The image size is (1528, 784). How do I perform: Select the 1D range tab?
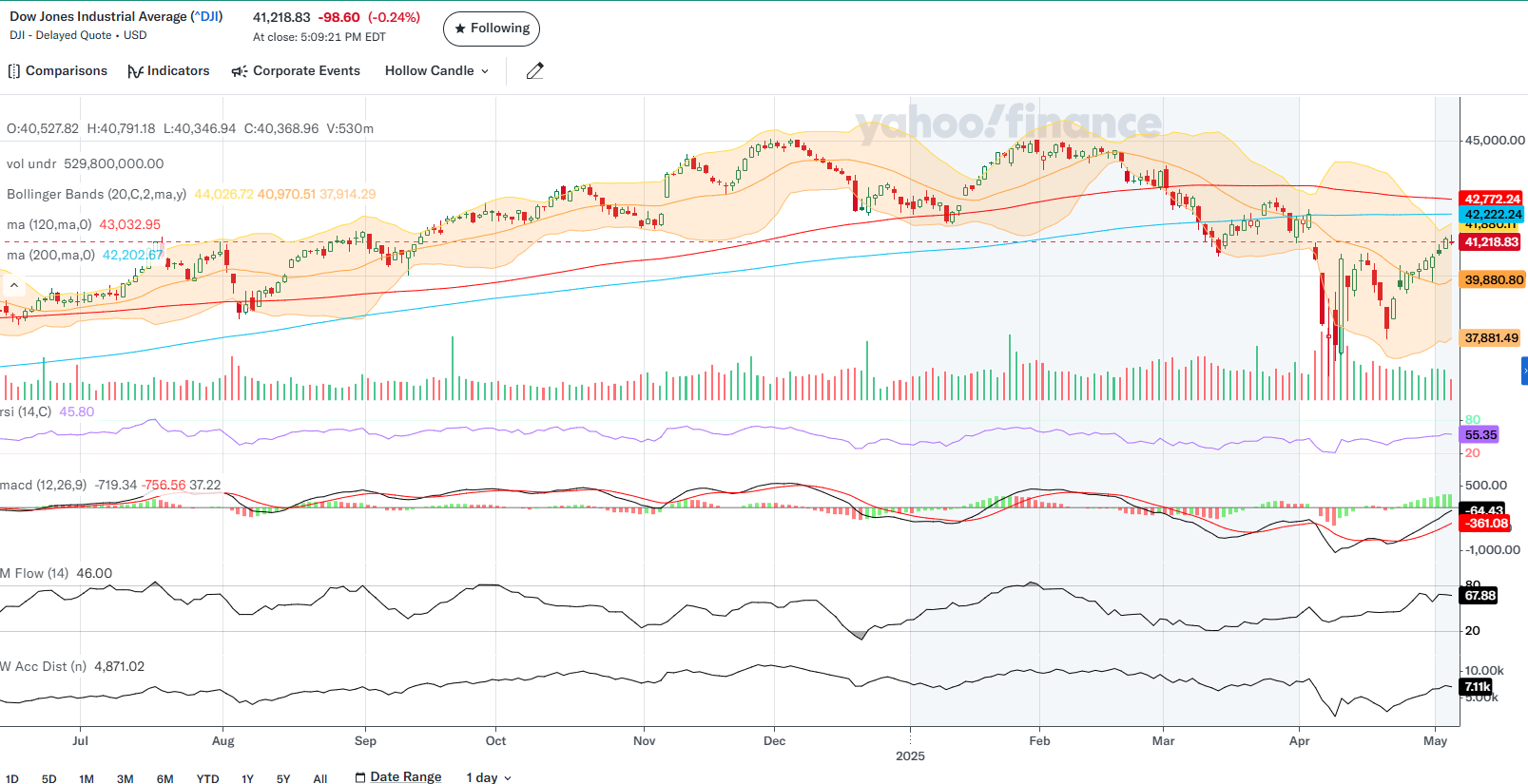pos(12,778)
